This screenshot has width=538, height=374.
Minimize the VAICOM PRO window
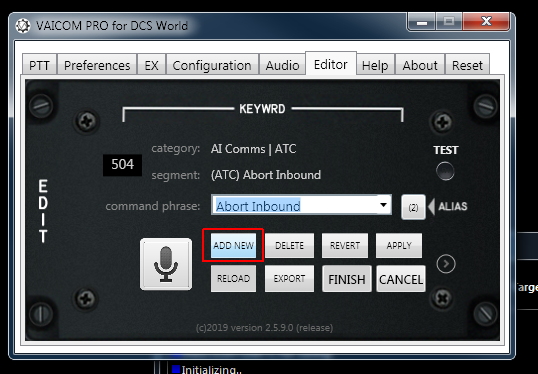(x=422, y=22)
